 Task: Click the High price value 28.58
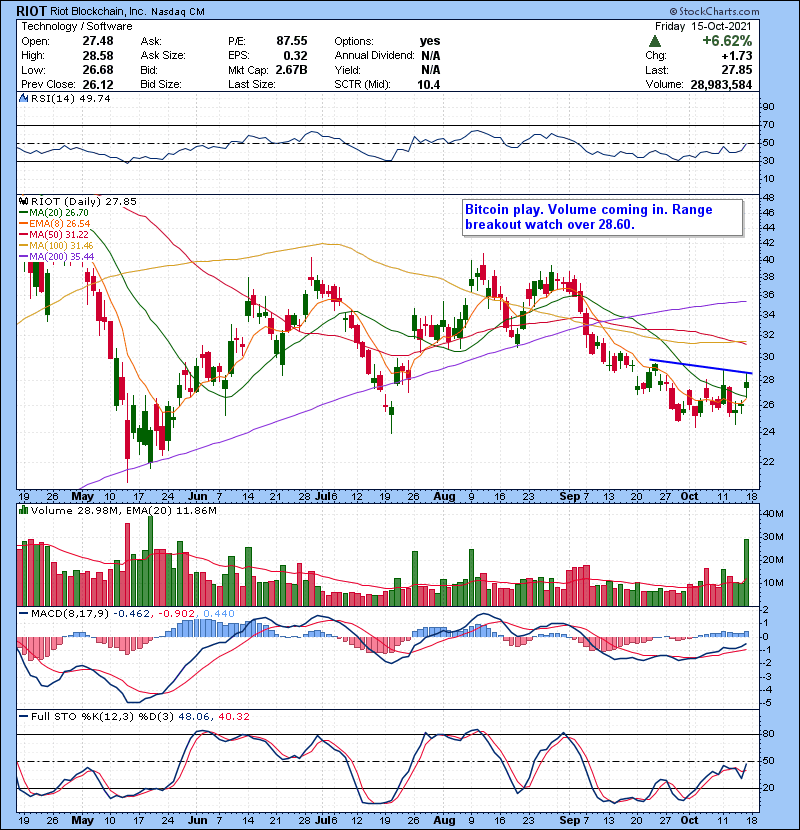97,55
